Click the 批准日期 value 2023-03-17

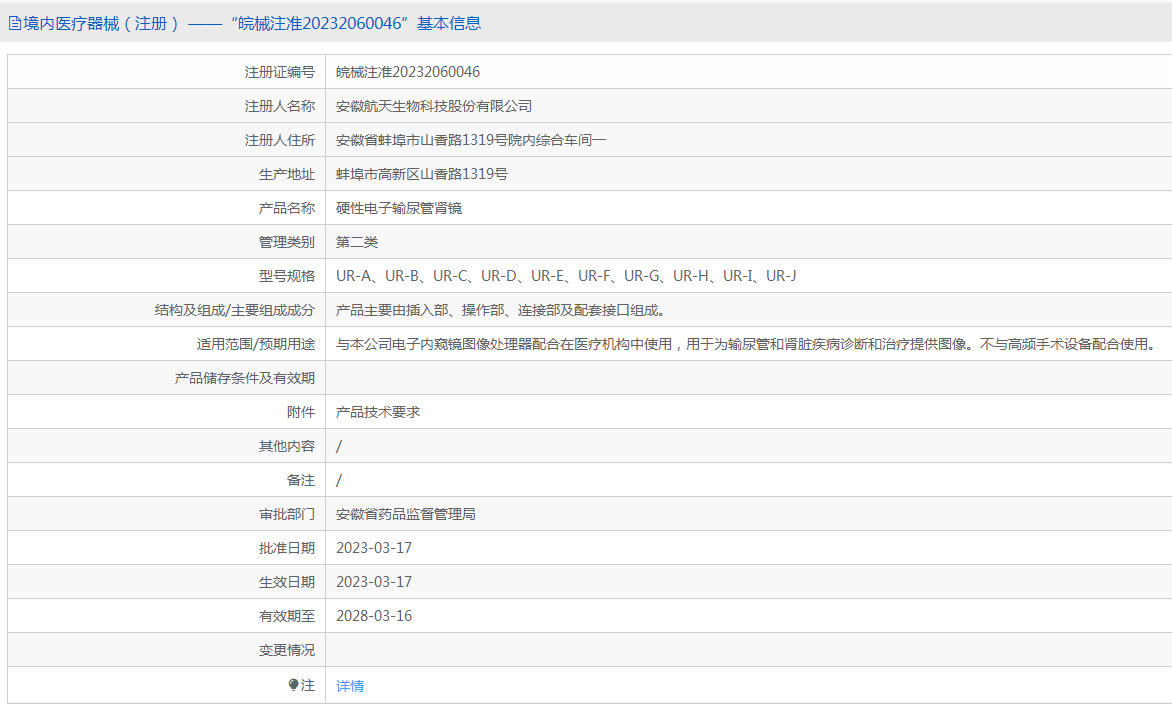pos(374,548)
